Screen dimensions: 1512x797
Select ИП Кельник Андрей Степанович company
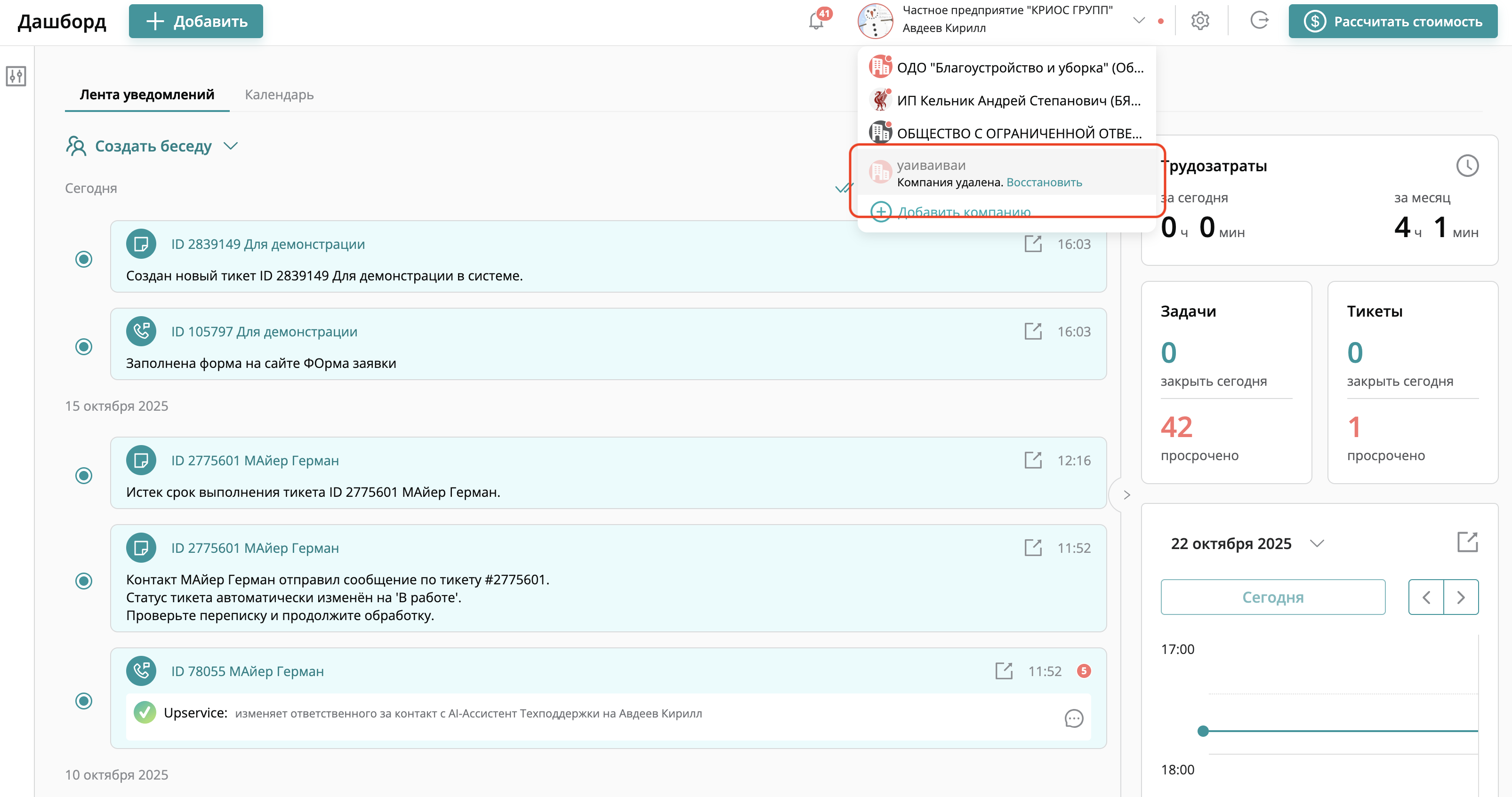coord(1018,101)
